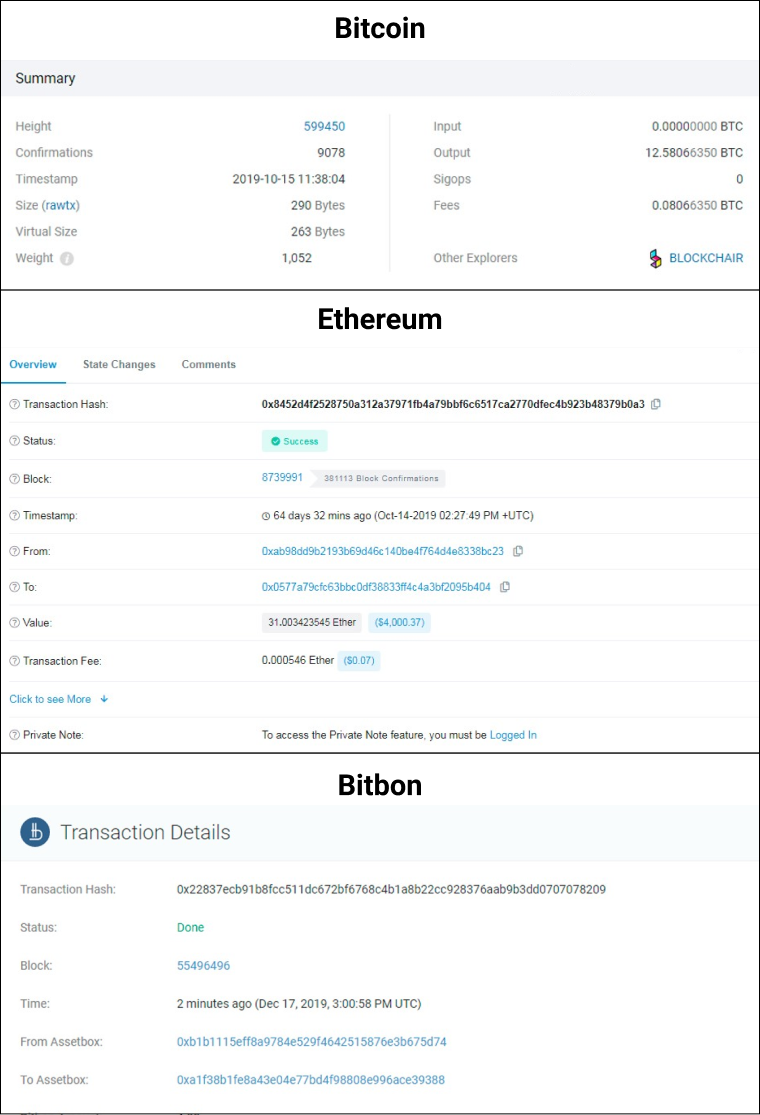Switch to the Overview tab
This screenshot has width=760, height=1115.
[33, 364]
